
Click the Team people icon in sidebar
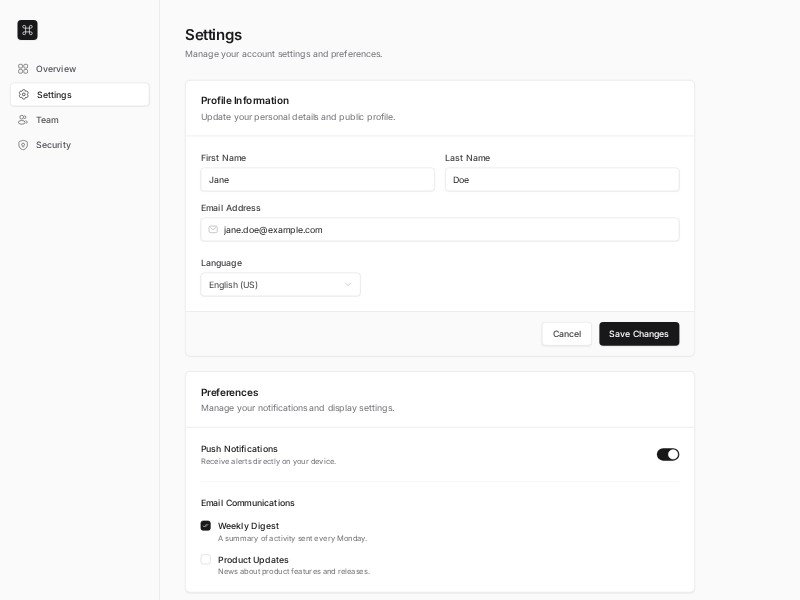23,120
